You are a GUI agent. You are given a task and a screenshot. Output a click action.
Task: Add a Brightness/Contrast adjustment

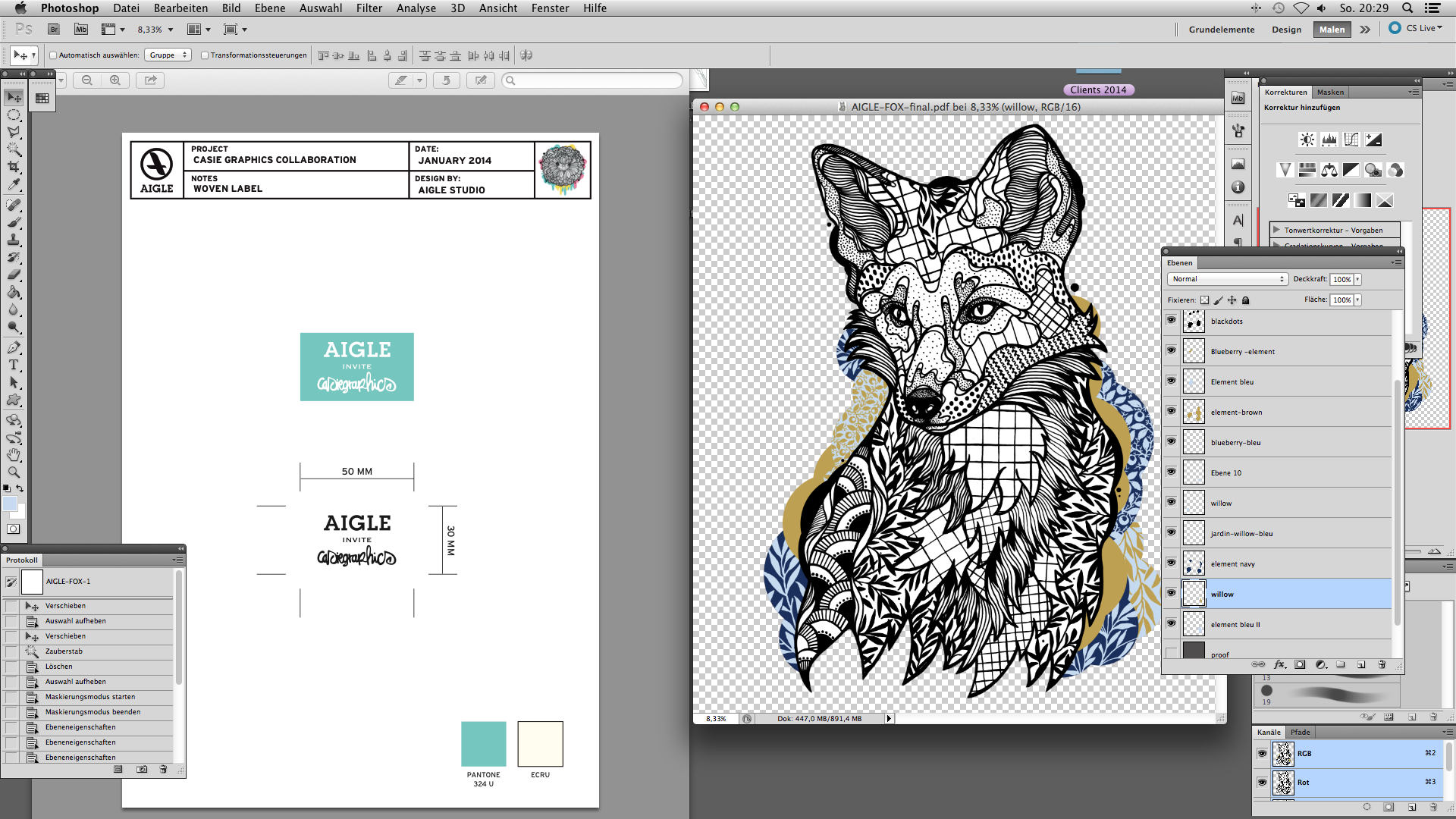pyautogui.click(x=1307, y=140)
